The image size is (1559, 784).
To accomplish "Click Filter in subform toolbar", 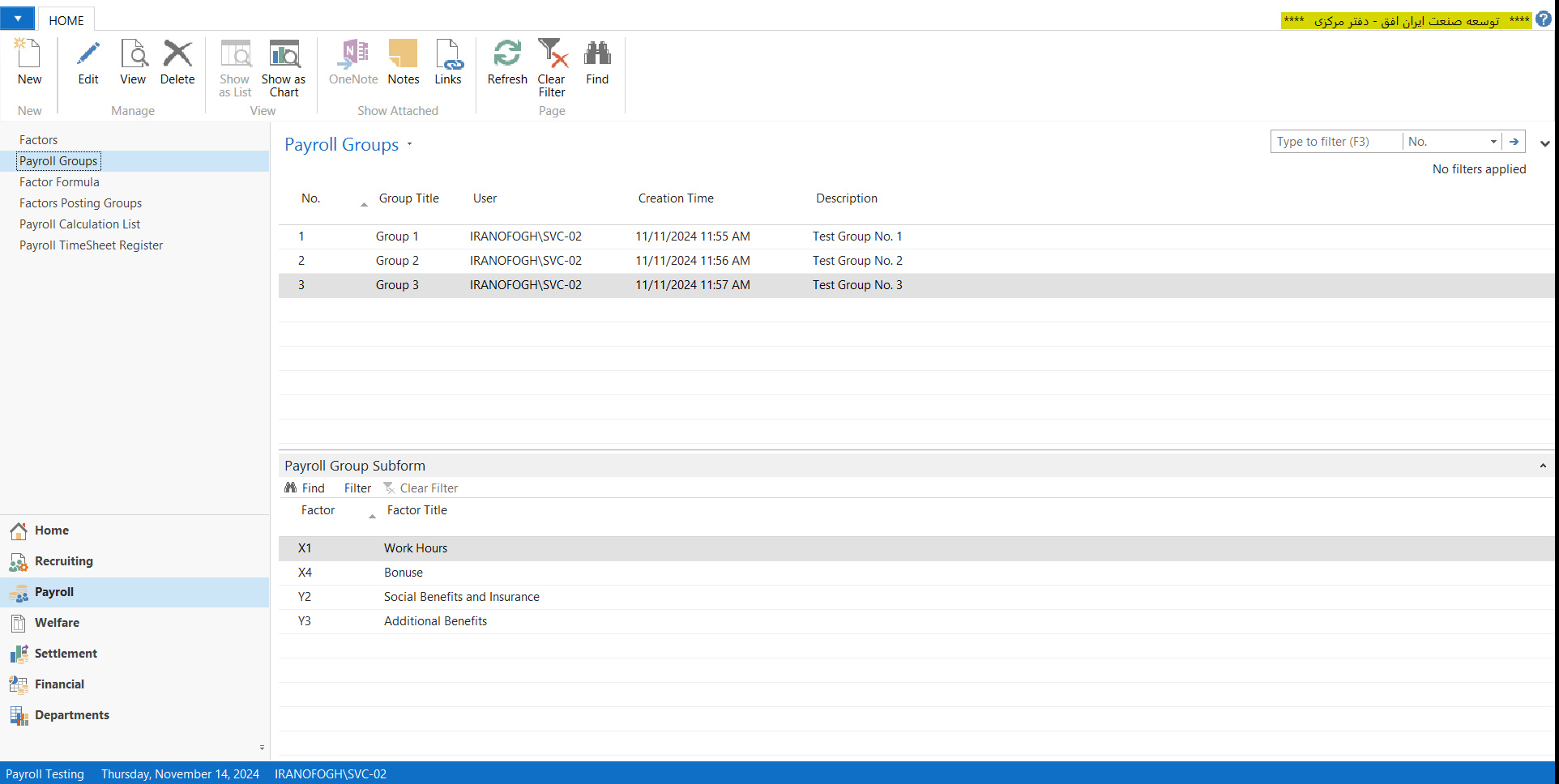I will (x=357, y=488).
